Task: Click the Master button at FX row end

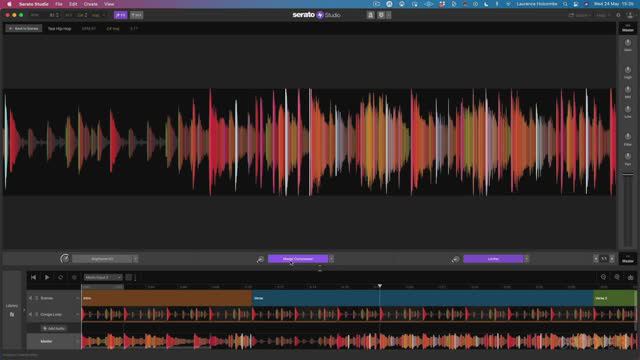Action: [628, 259]
